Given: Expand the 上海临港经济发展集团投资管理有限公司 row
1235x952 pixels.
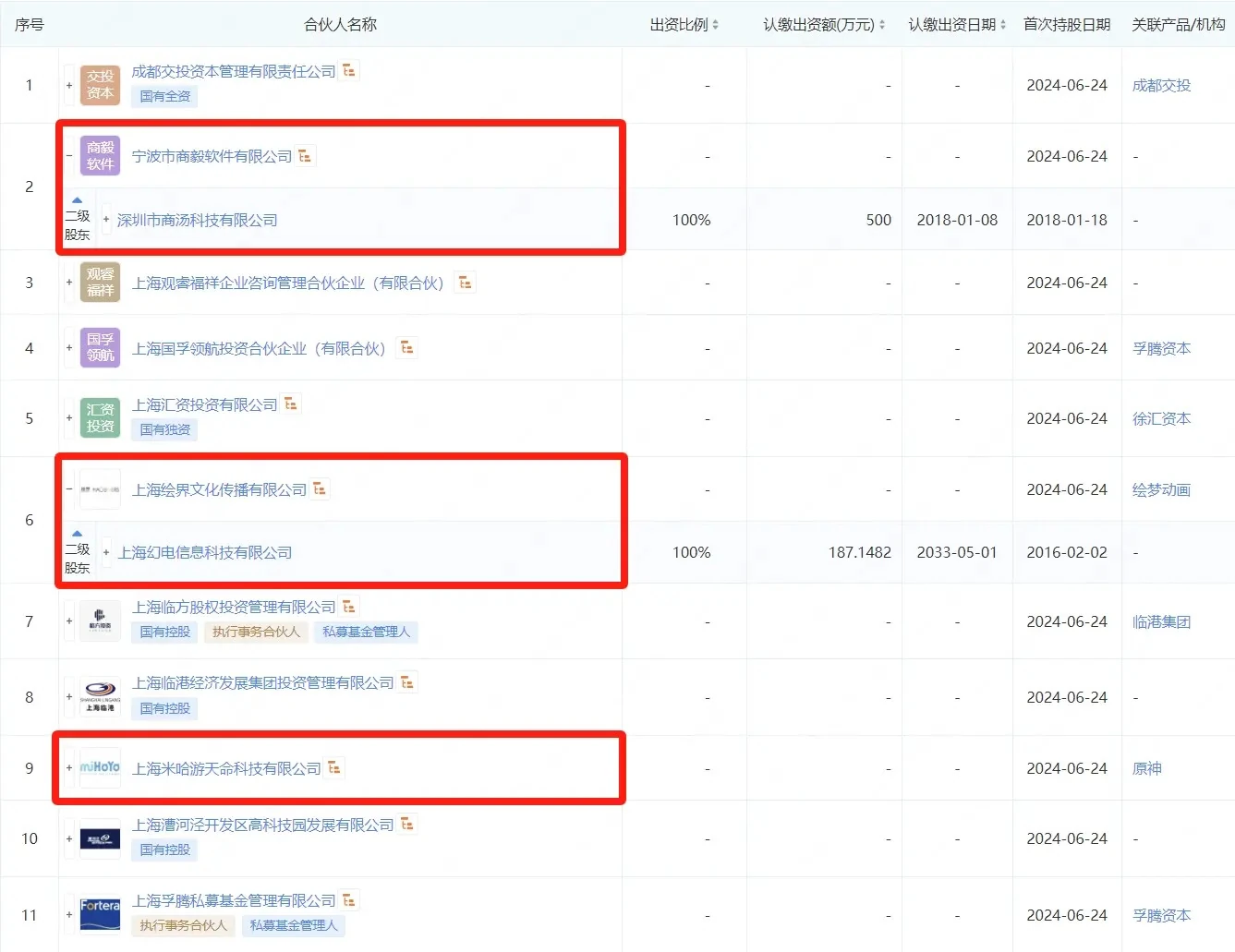Looking at the screenshot, I should 69,697.
